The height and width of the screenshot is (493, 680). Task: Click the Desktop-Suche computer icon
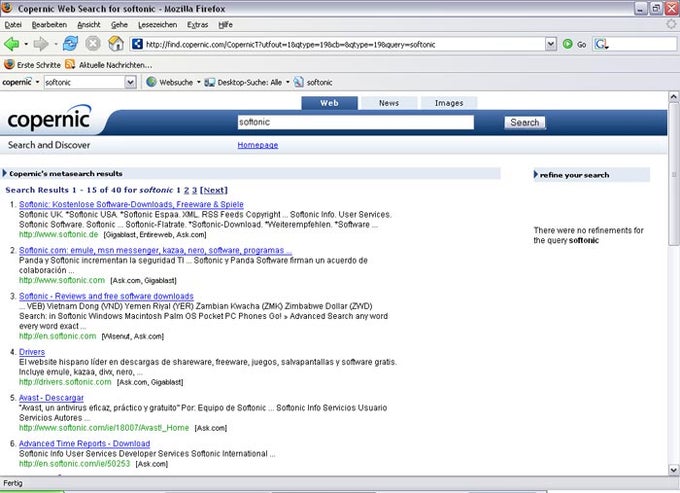209,82
